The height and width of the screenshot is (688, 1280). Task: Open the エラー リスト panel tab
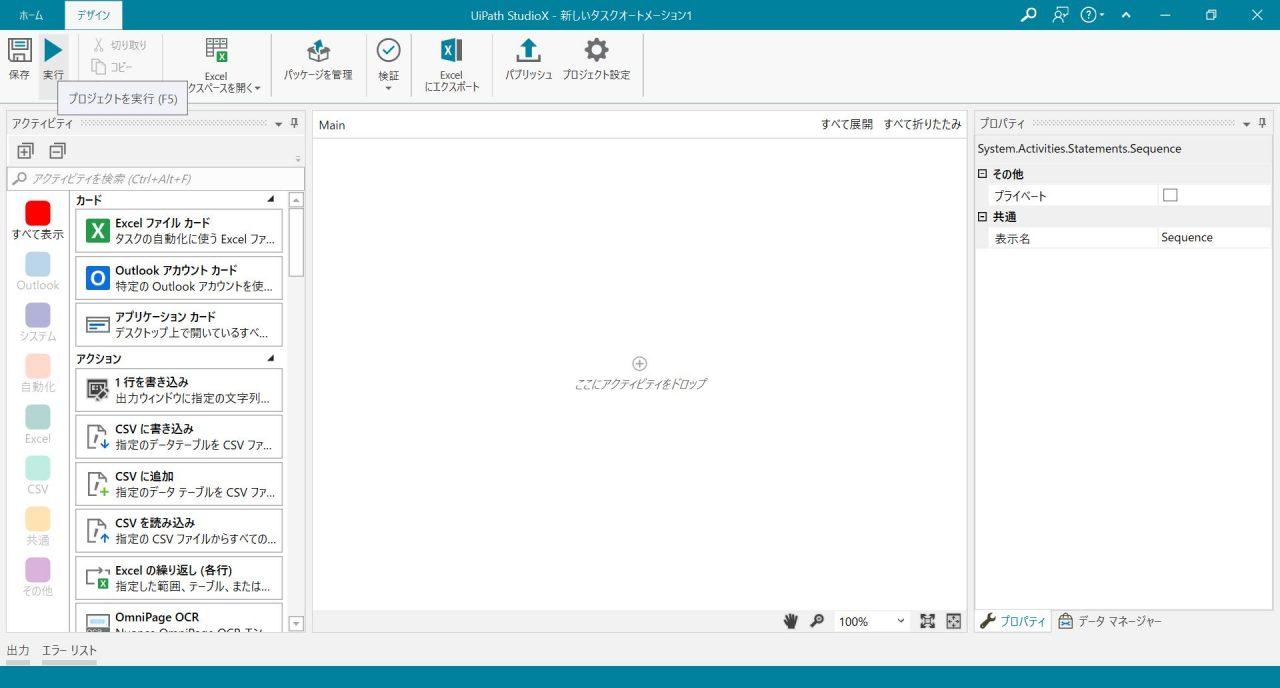(69, 651)
